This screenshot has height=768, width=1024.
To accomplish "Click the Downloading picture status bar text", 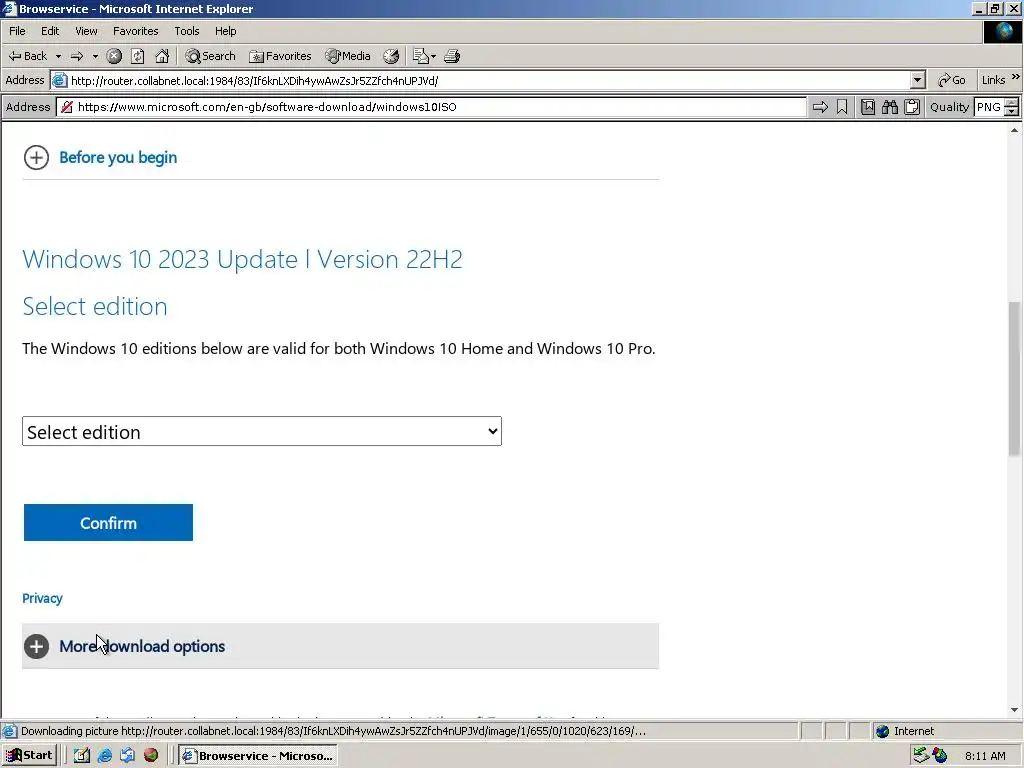I will pos(333,731).
